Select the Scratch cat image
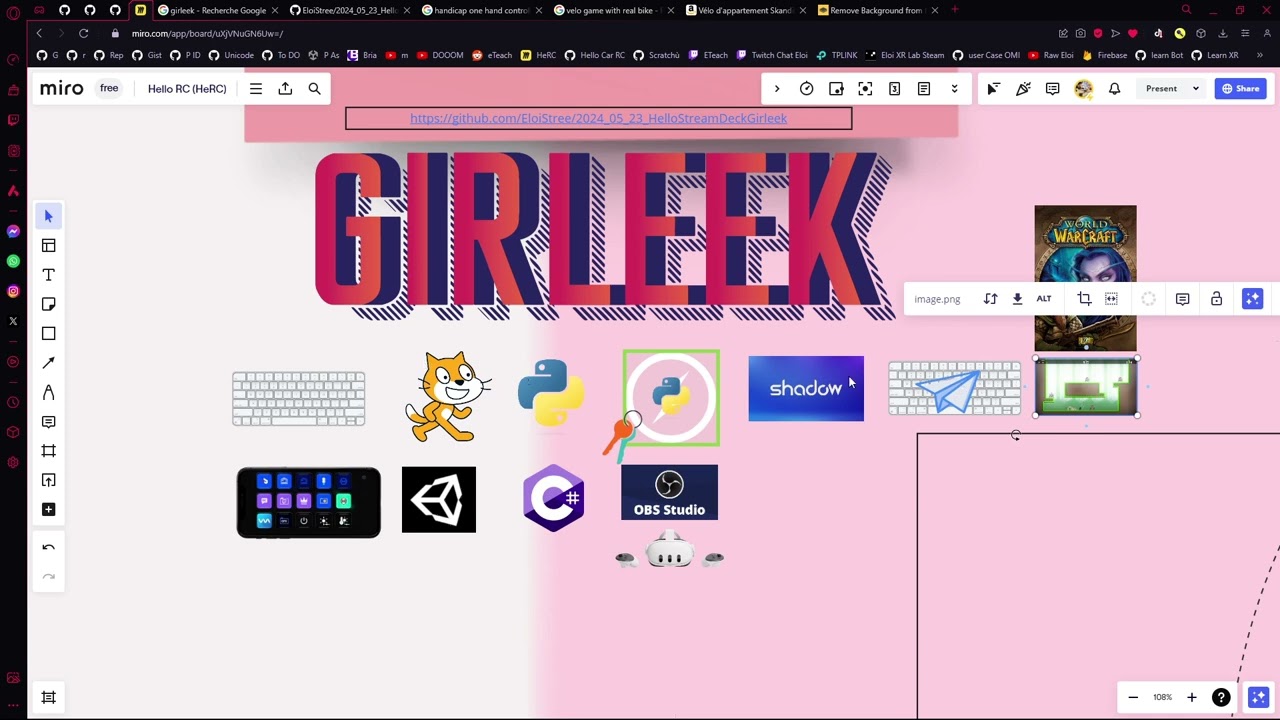Viewport: 1280px width, 720px height. (x=447, y=397)
